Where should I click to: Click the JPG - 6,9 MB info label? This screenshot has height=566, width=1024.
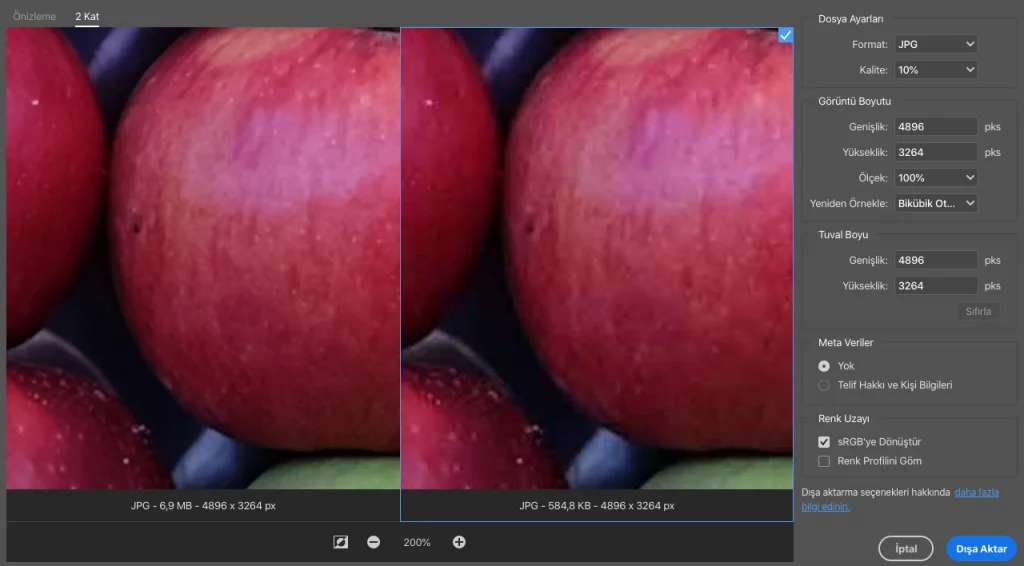tap(203, 505)
